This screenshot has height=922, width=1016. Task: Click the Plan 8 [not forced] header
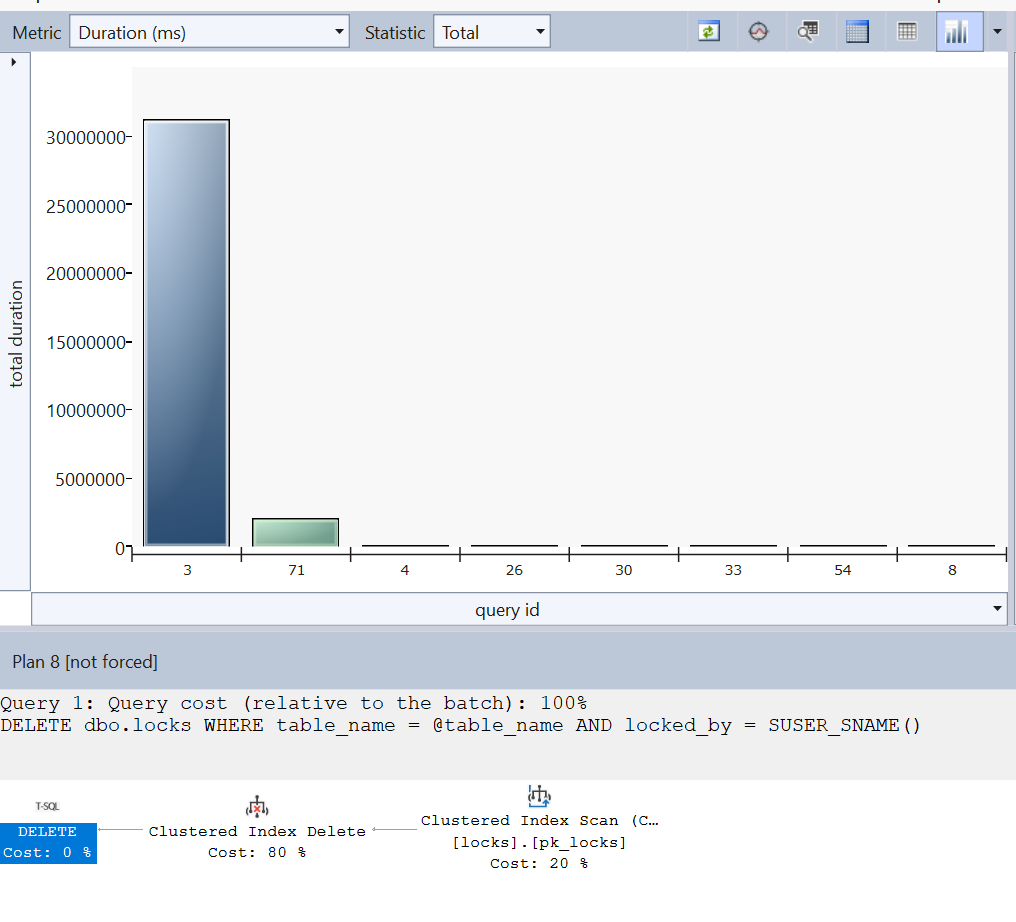(85, 661)
